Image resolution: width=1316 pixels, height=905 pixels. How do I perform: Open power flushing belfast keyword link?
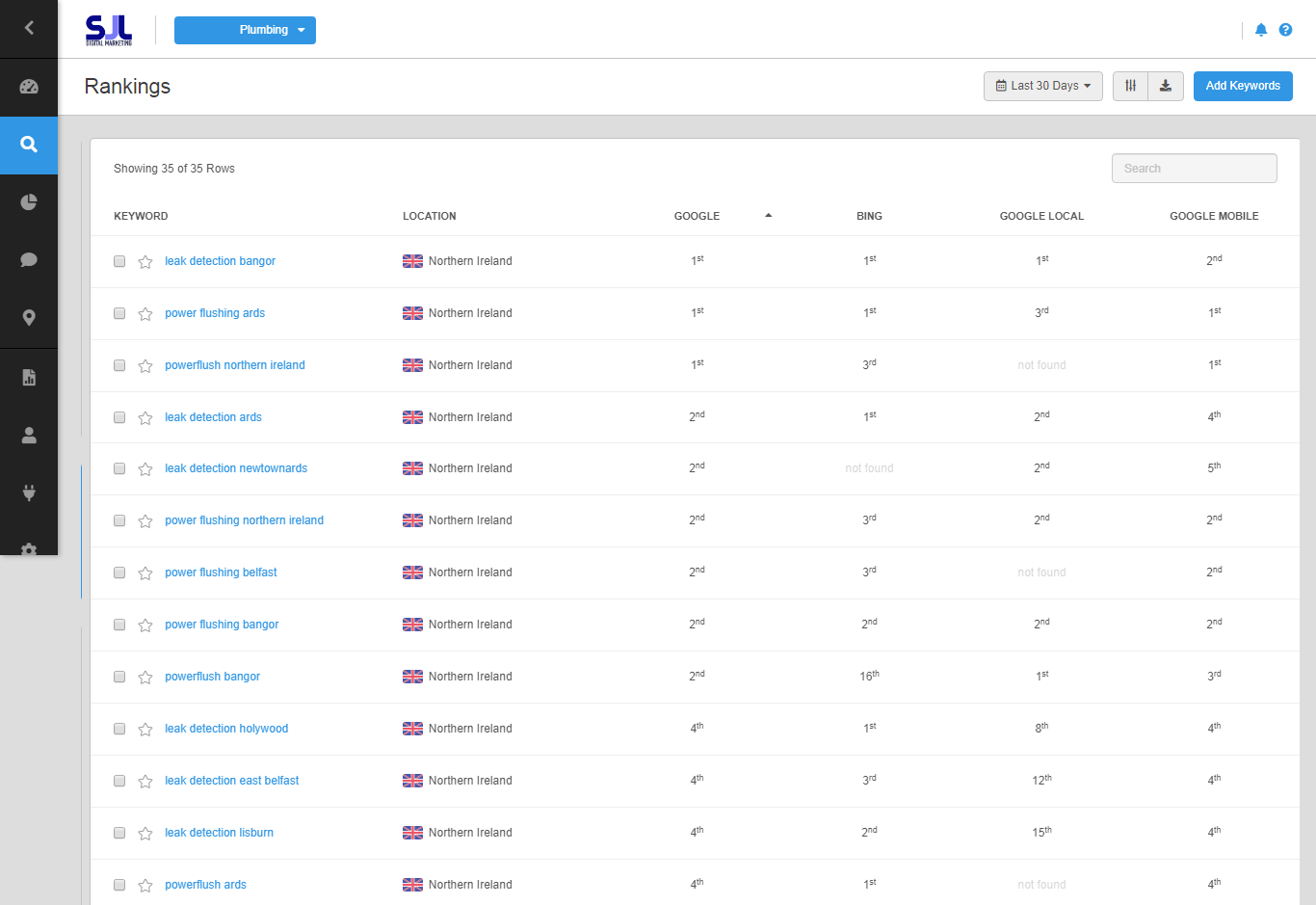click(221, 572)
